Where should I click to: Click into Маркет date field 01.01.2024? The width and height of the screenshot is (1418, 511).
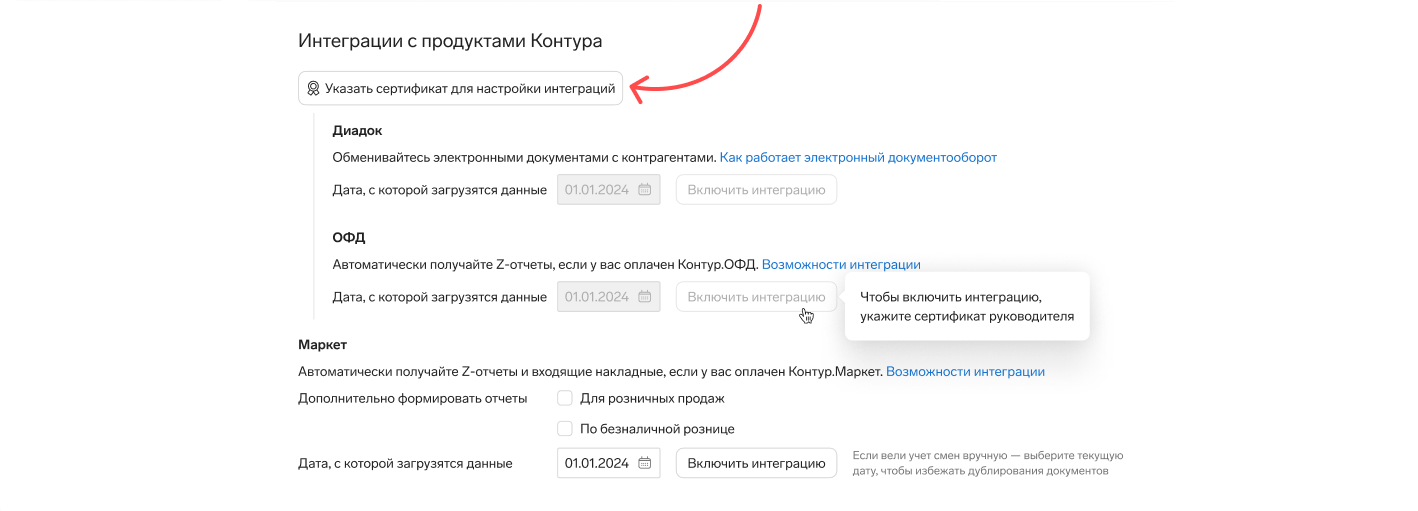click(x=597, y=463)
